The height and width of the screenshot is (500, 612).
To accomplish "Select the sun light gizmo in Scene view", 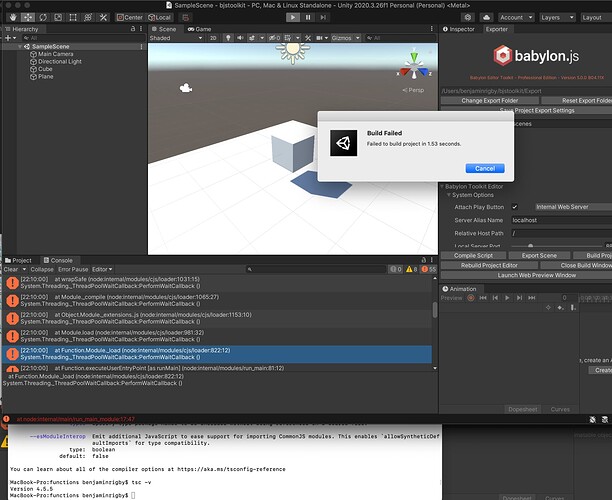I will coord(293,52).
